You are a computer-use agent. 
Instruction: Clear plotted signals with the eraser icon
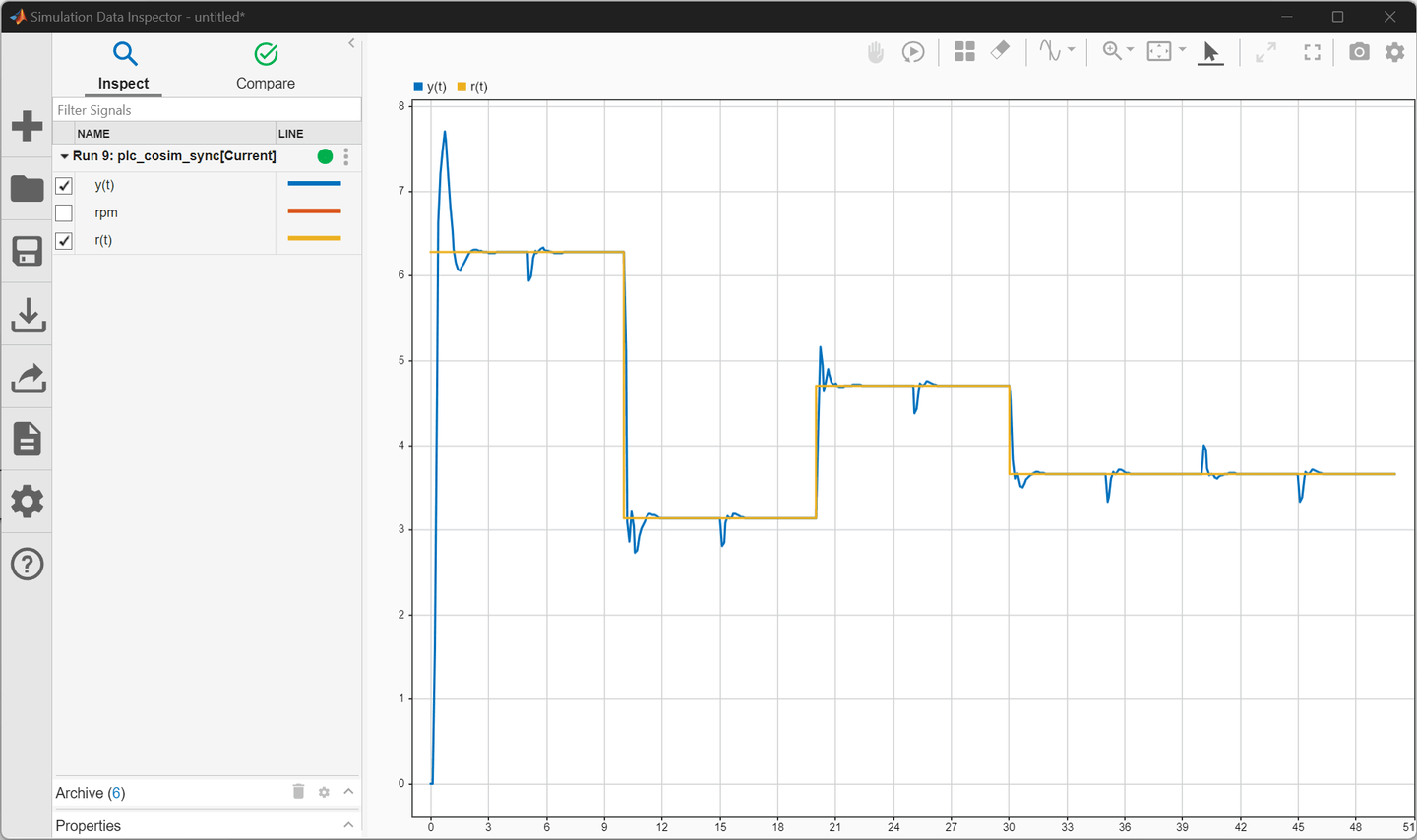tap(1000, 52)
